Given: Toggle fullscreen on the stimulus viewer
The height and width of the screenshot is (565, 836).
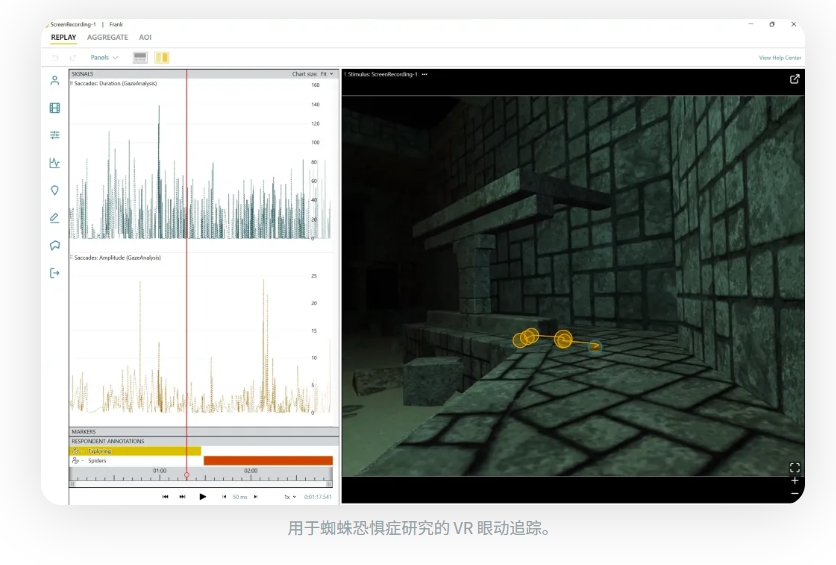Looking at the screenshot, I should pos(795,467).
